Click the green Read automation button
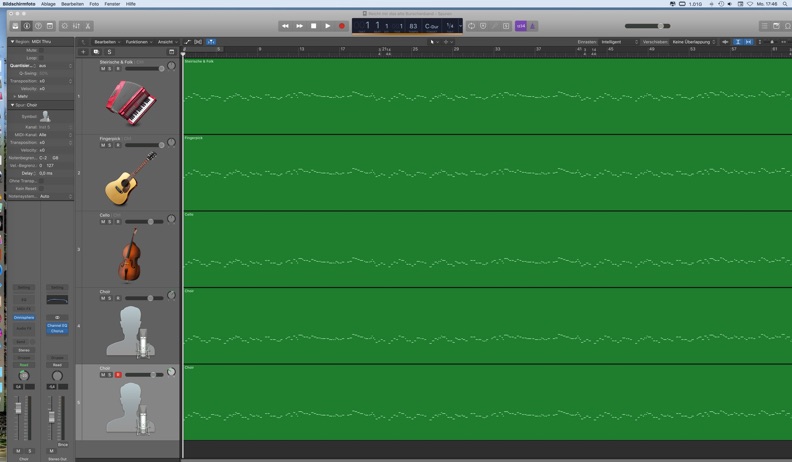 coord(24,365)
